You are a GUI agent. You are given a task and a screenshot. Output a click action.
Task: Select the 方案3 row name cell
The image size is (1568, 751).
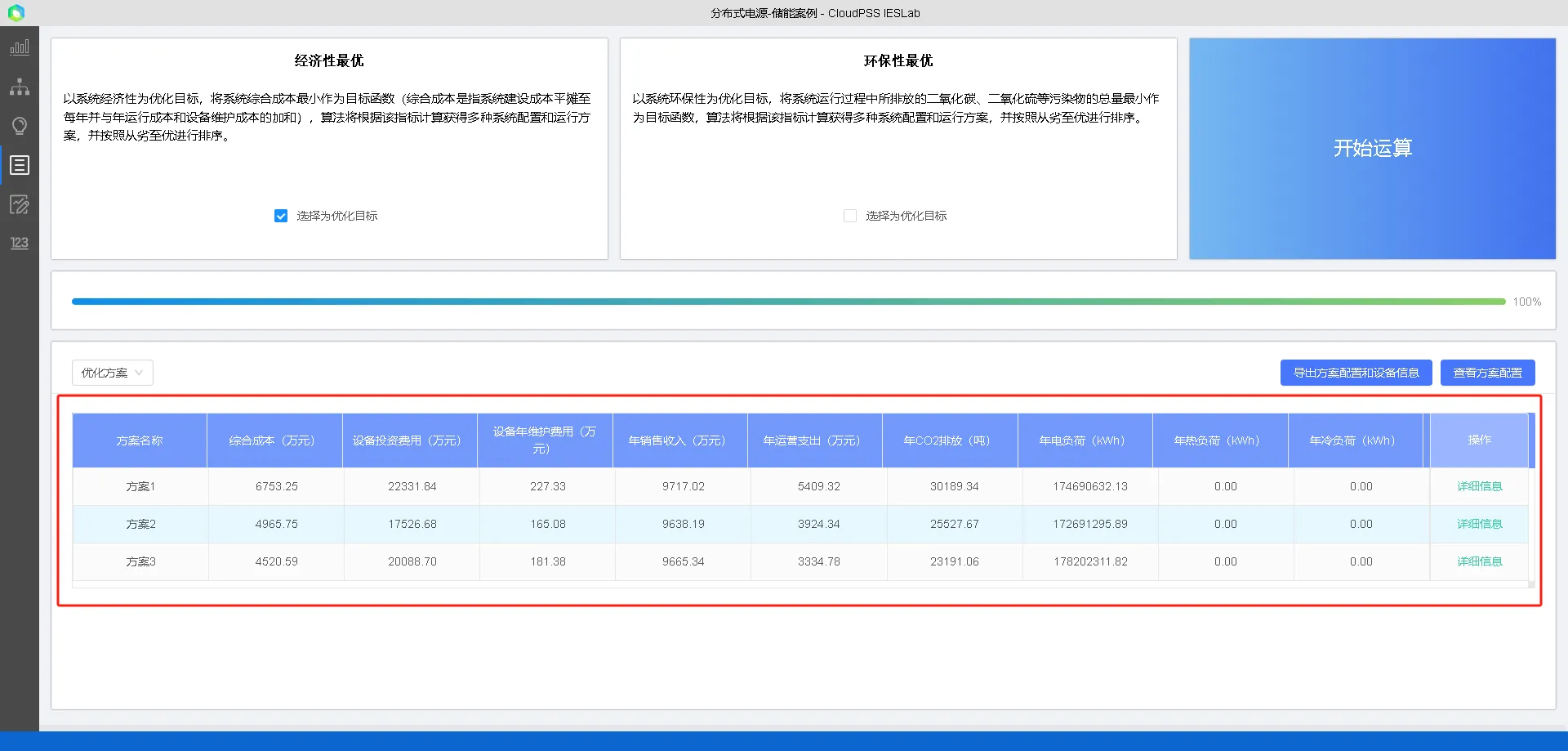(140, 561)
